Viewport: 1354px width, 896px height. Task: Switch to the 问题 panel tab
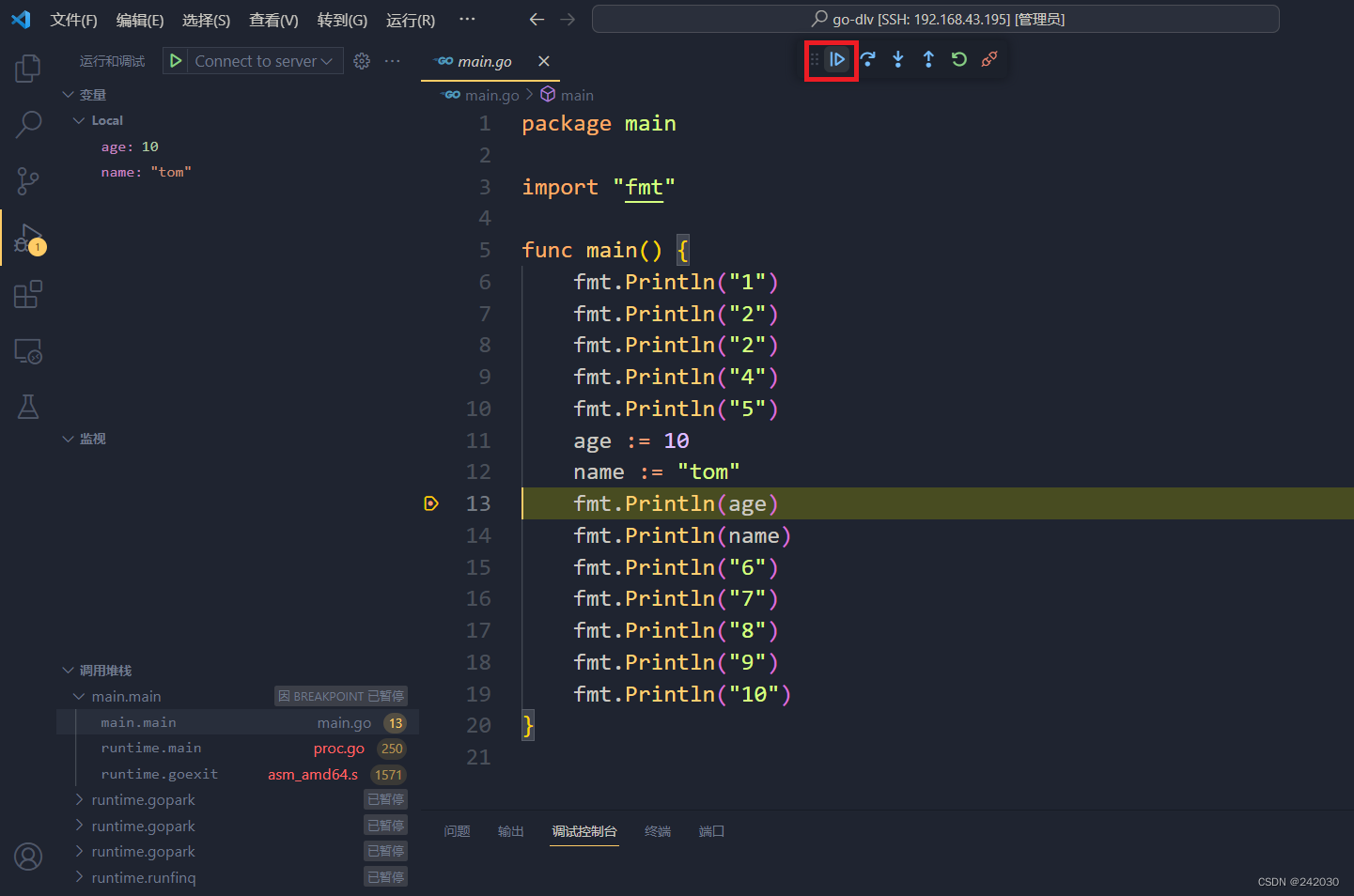click(458, 831)
